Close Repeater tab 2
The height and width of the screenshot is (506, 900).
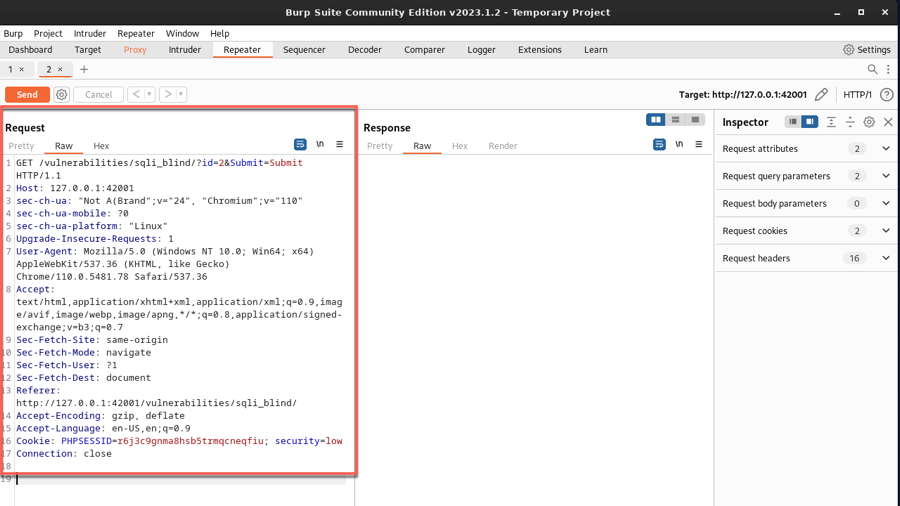point(60,69)
